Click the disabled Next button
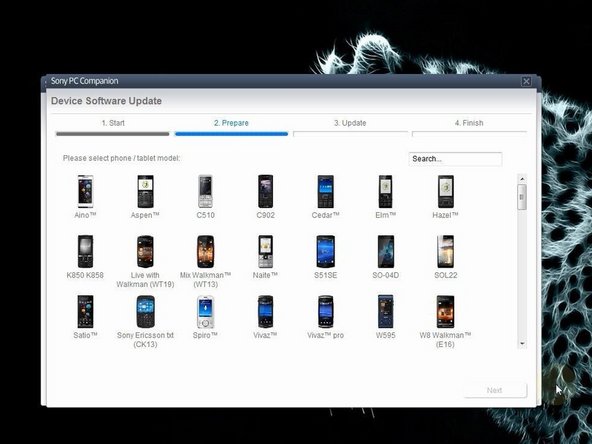Screen dimensions: 592x444 click(495, 390)
